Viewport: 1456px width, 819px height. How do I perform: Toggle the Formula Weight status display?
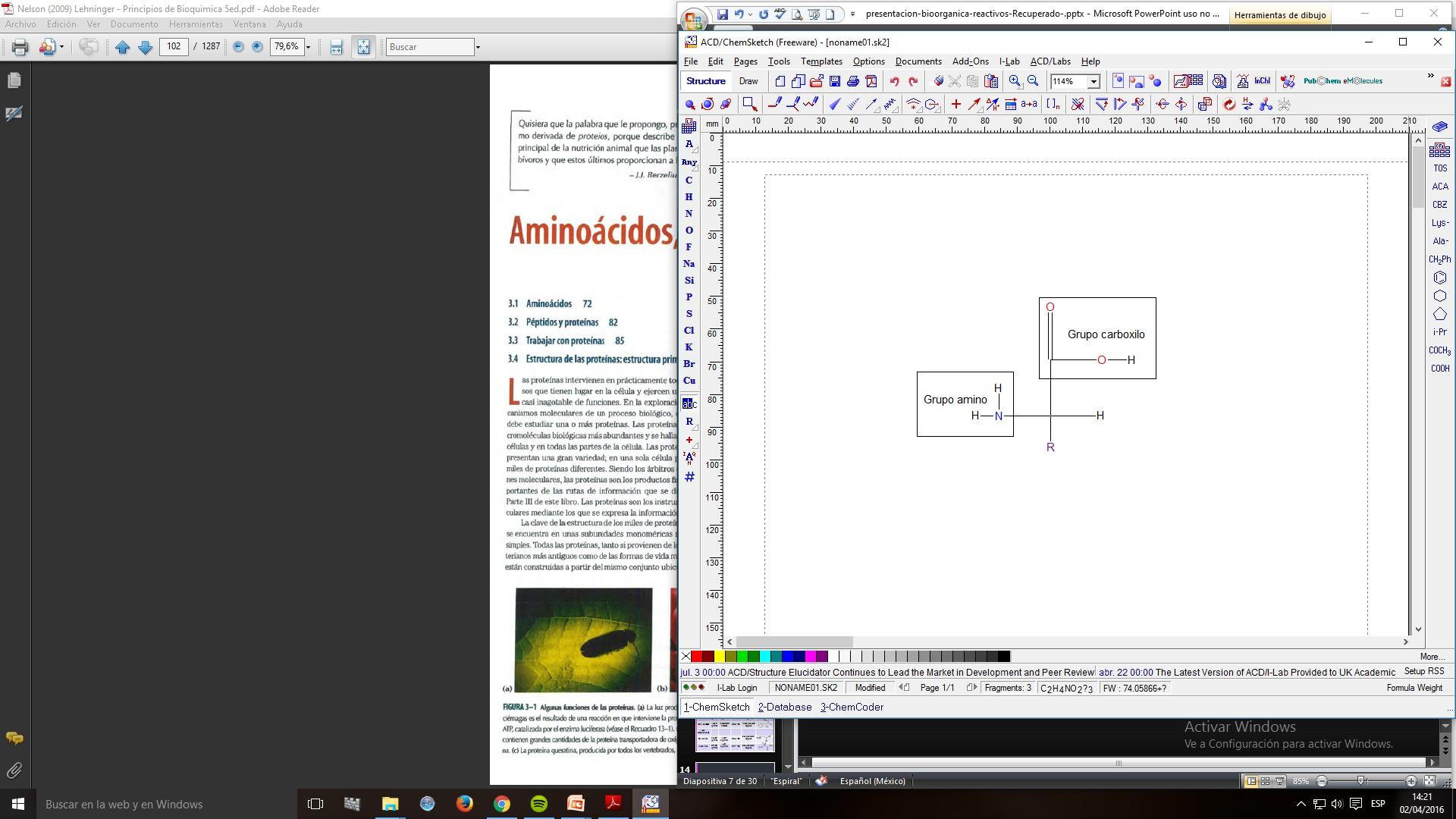pos(1414,688)
